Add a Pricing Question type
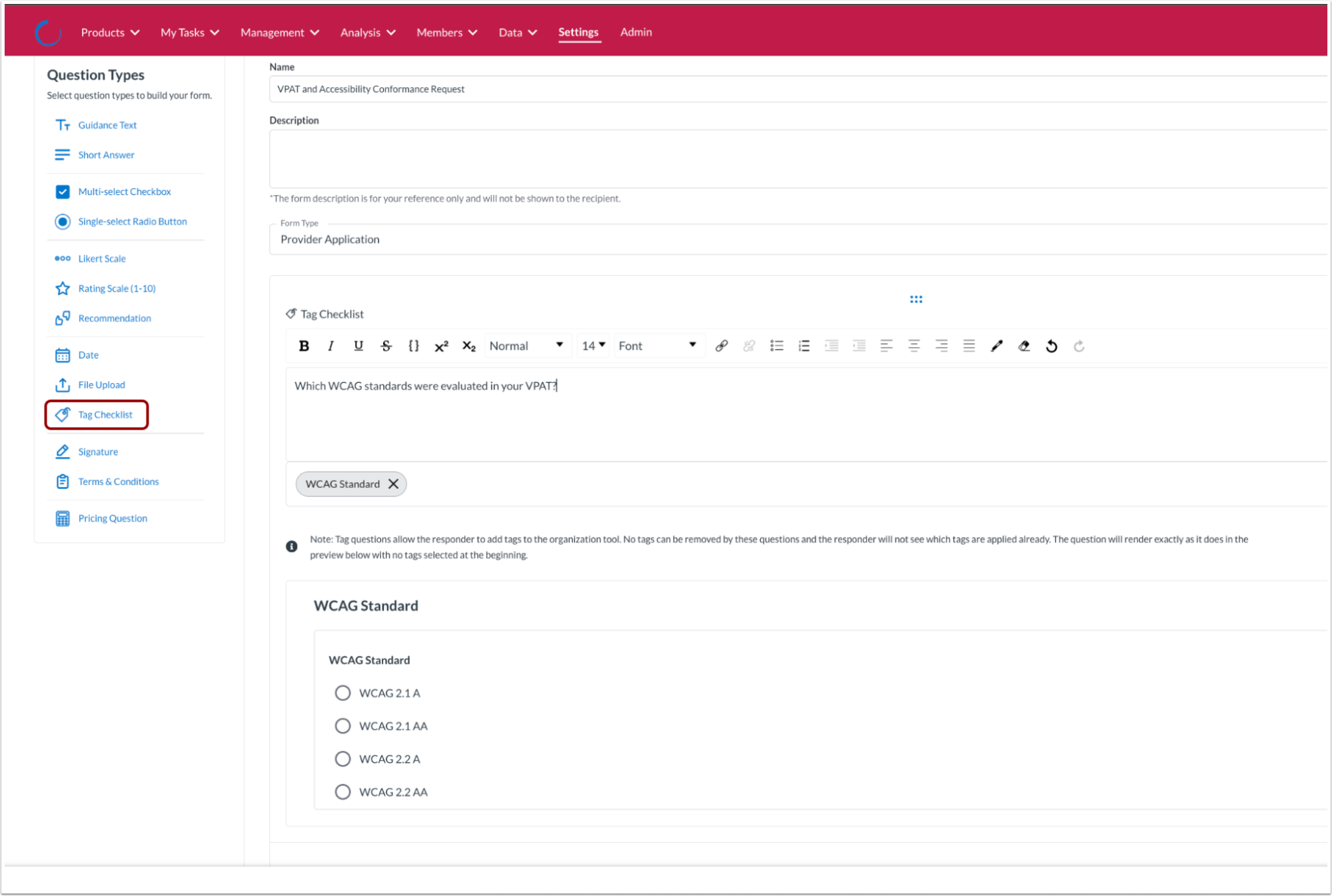Image resolution: width=1332 pixels, height=896 pixels. 112,518
